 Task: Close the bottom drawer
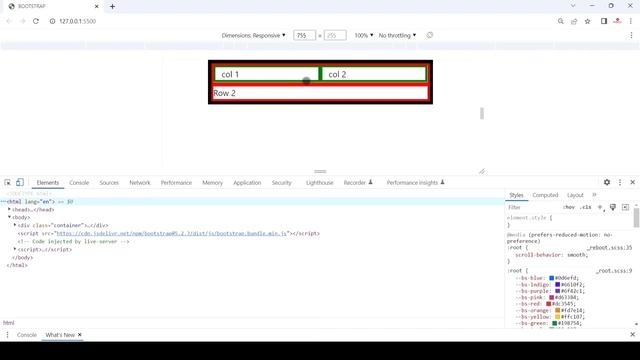[633, 334]
